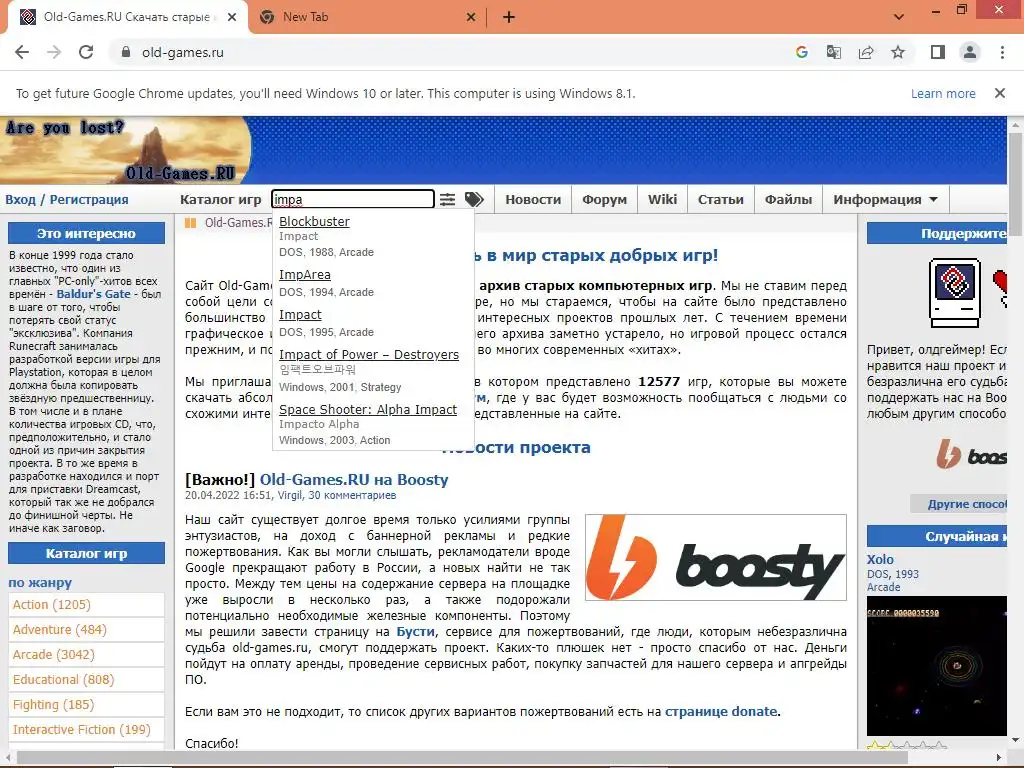Click the large Boosty logo image

point(716,557)
